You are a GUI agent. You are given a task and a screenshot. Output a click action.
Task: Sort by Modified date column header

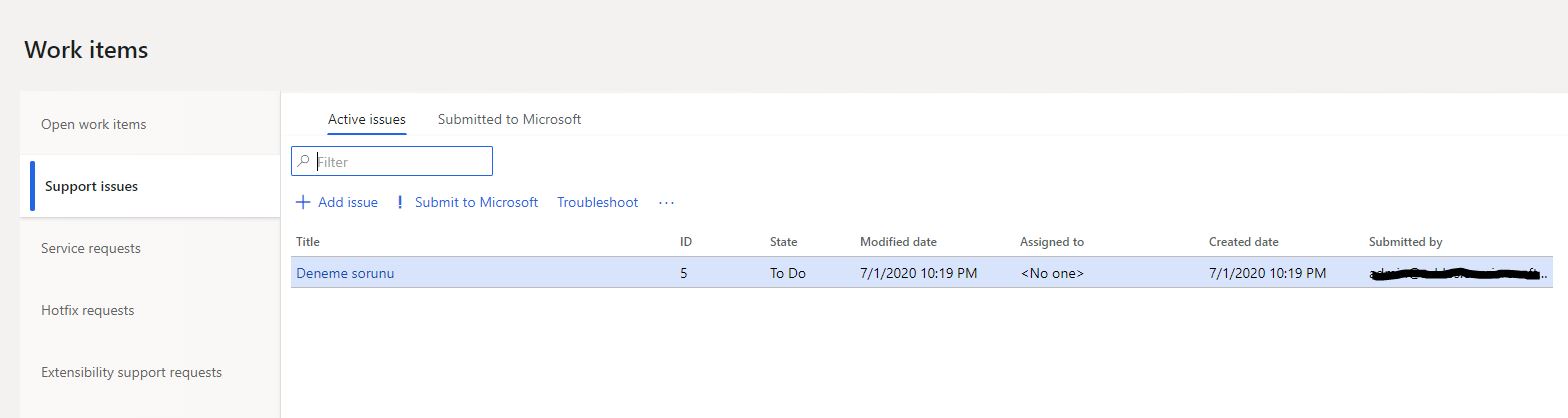(x=898, y=242)
